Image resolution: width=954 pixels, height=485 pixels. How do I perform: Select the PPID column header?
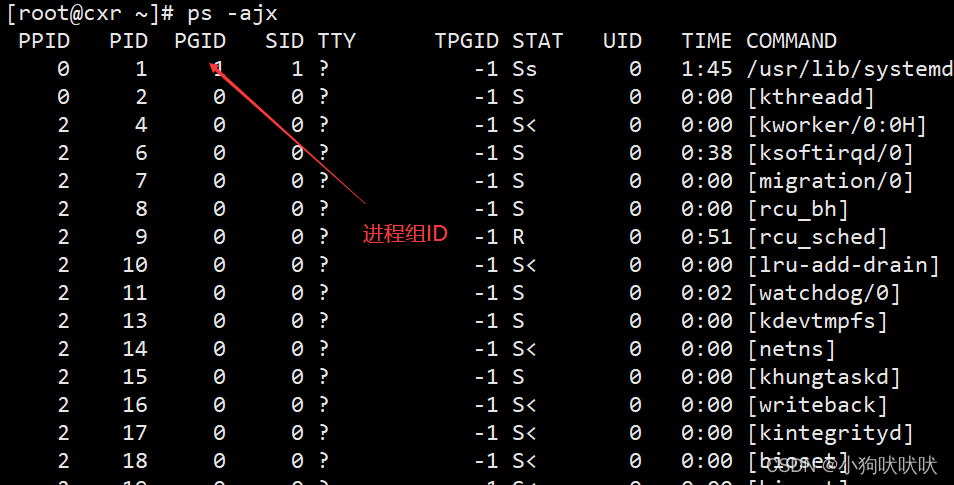click(x=44, y=41)
